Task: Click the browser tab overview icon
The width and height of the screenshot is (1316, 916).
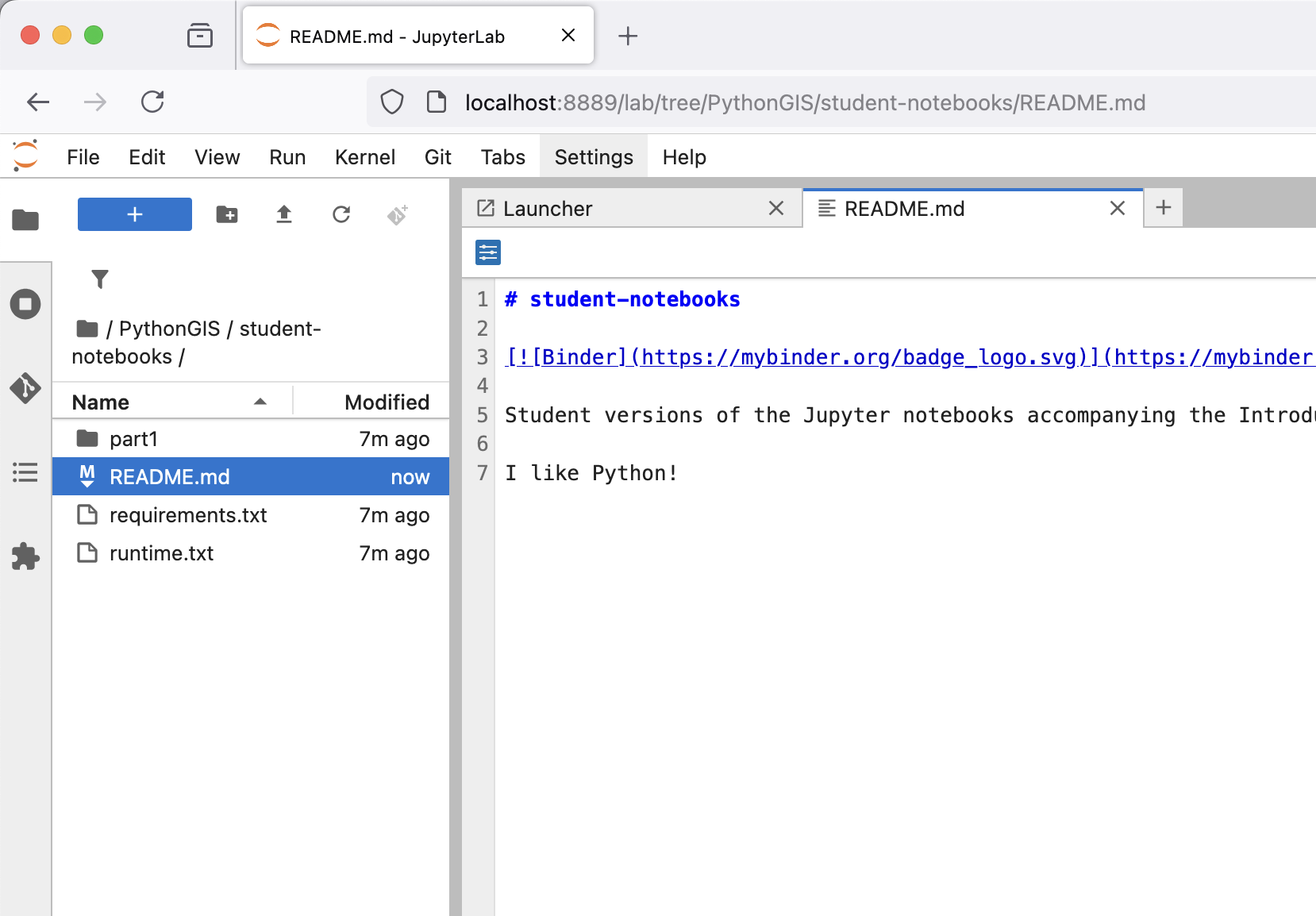Action: coord(200,36)
